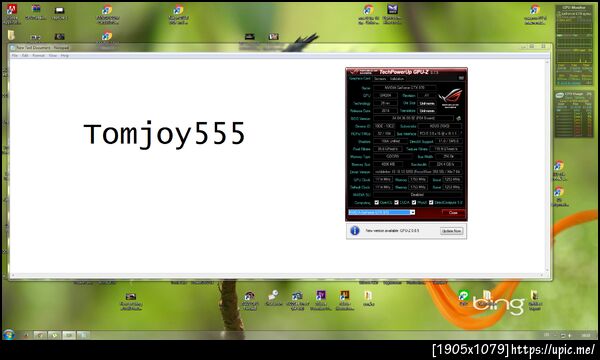Click the Die Size Unknown field

tap(427, 103)
